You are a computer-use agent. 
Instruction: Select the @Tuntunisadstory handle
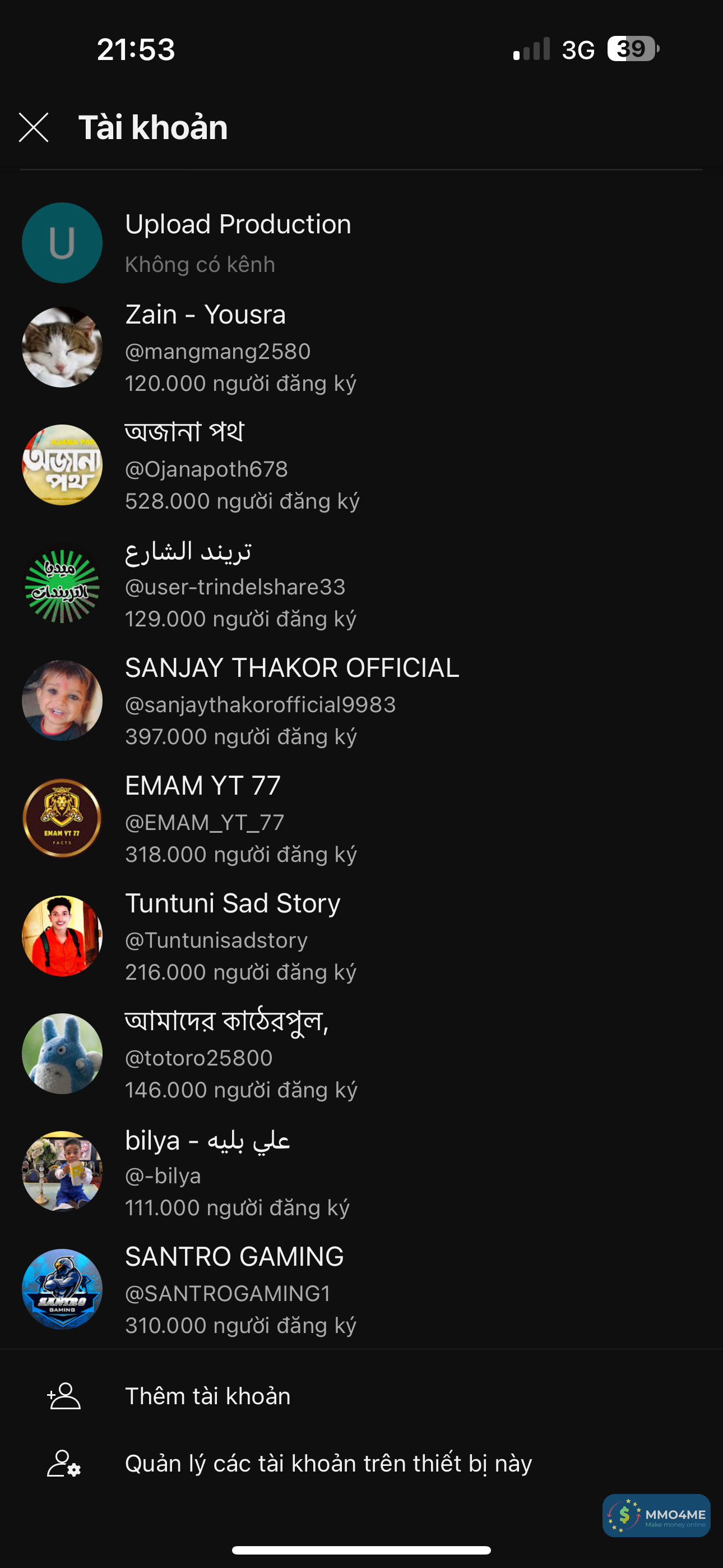point(216,940)
